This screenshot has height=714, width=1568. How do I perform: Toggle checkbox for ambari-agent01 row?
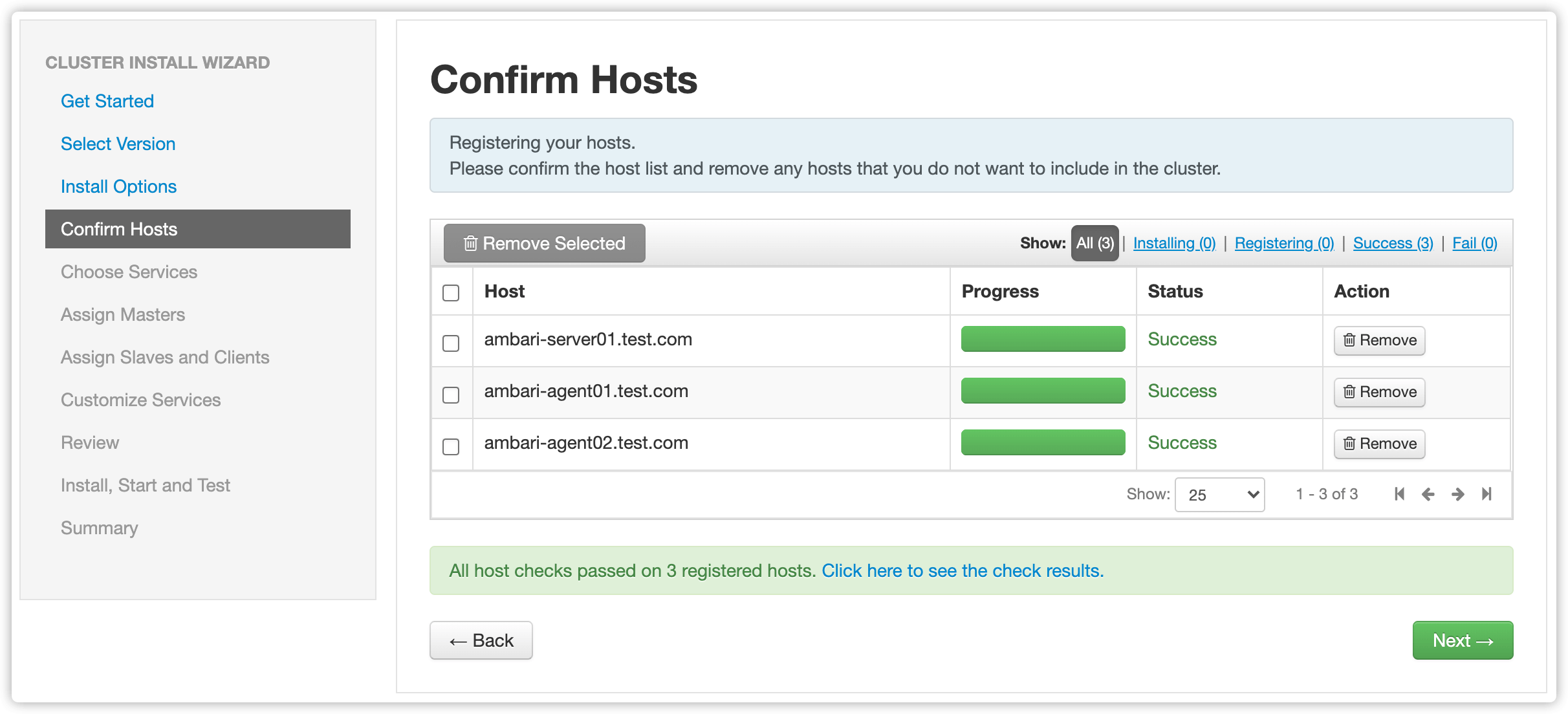coord(451,391)
